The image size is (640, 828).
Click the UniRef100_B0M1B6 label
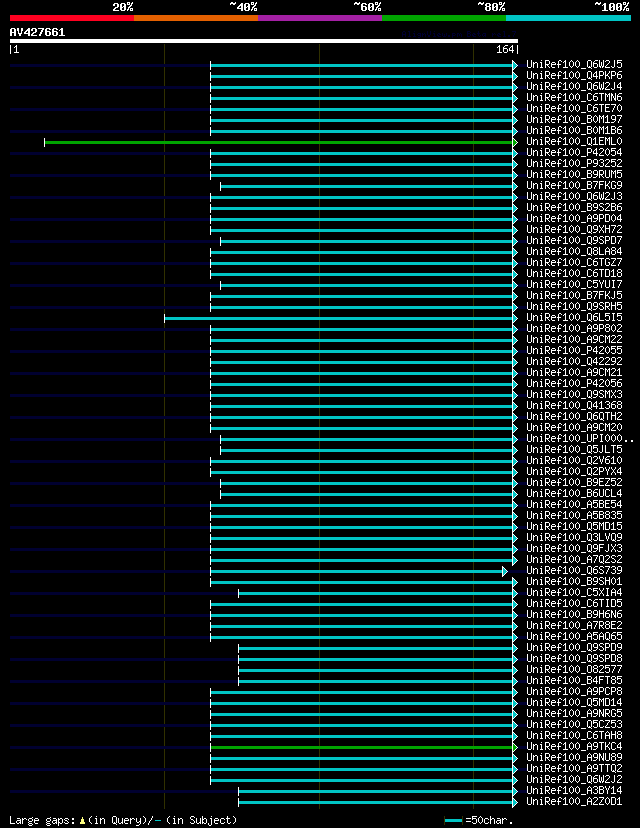(x=574, y=130)
